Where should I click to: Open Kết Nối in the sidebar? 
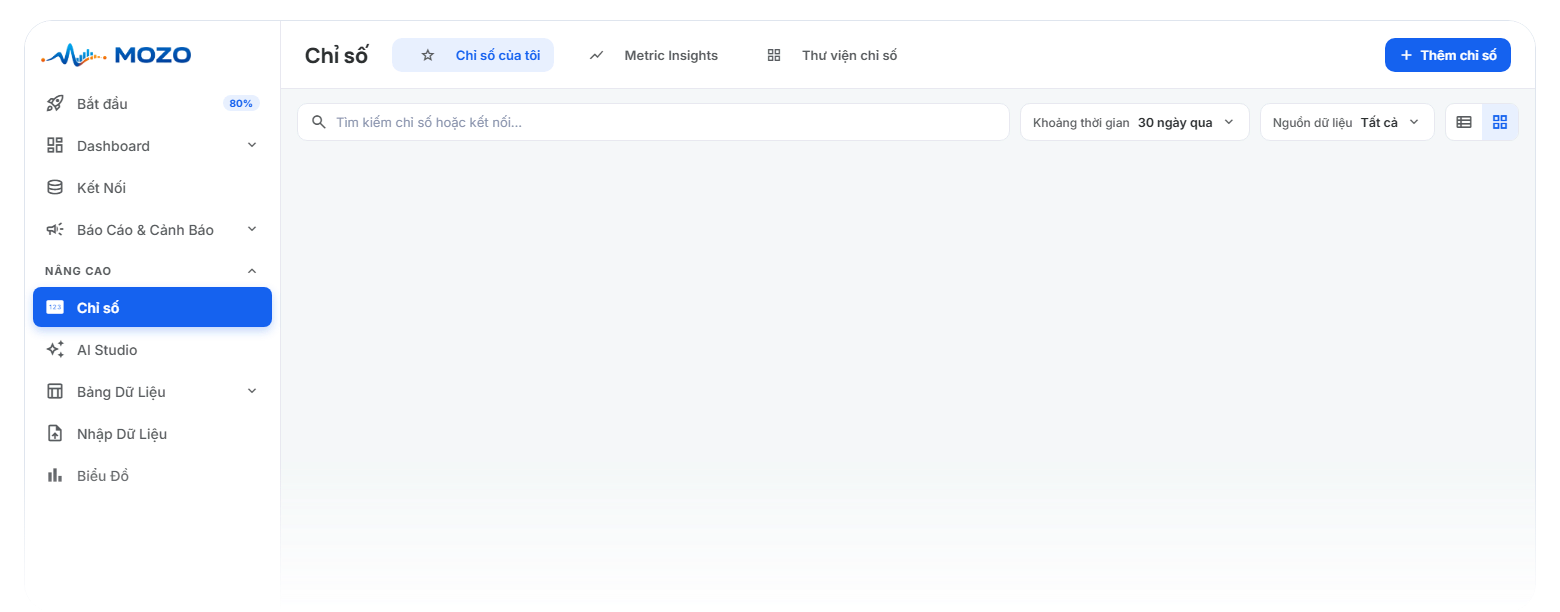pos(152,188)
